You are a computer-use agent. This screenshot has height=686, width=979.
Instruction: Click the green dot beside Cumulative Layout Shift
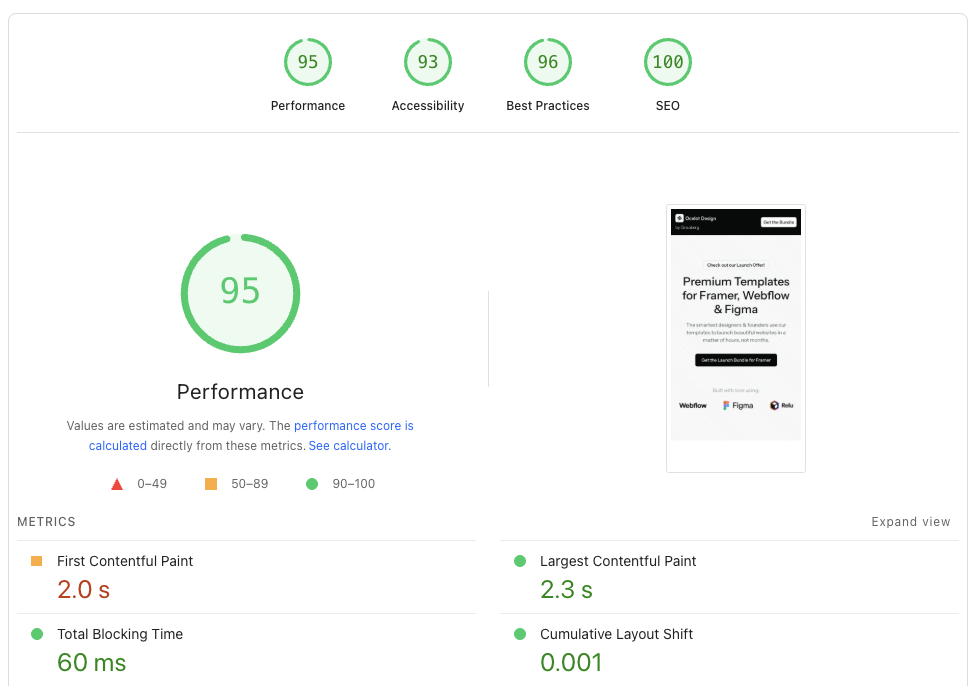click(519, 634)
